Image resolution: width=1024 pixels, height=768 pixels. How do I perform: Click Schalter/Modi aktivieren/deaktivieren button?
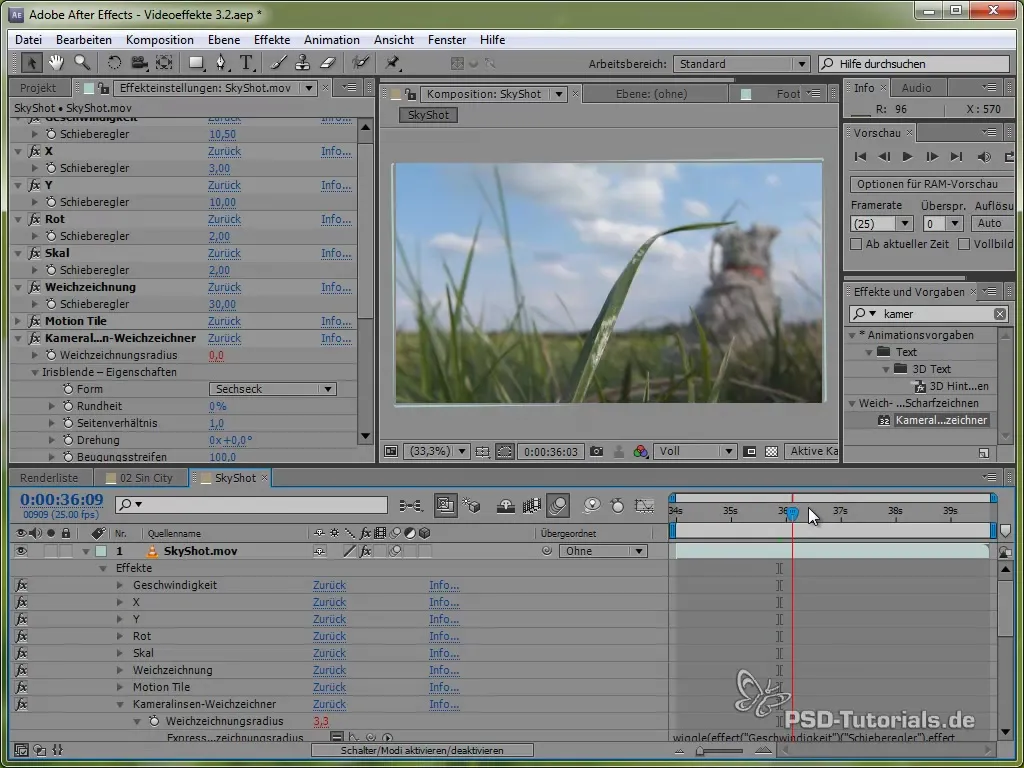point(422,751)
